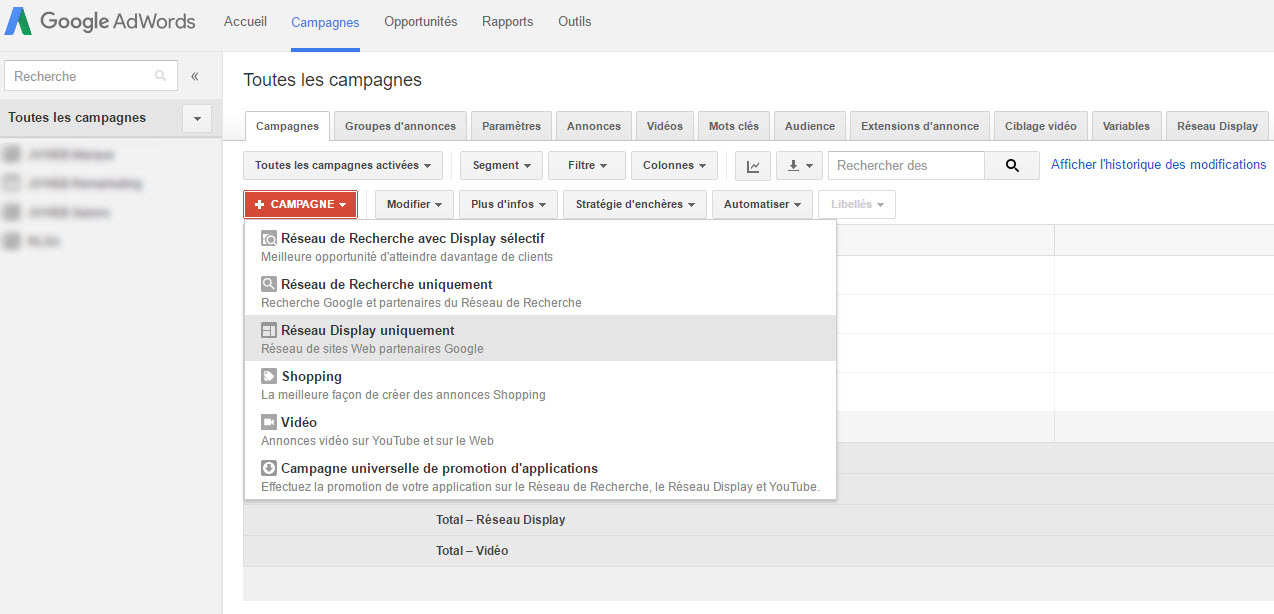The image size is (1274, 614).
Task: Go to Accueil in top navigation
Action: point(245,22)
